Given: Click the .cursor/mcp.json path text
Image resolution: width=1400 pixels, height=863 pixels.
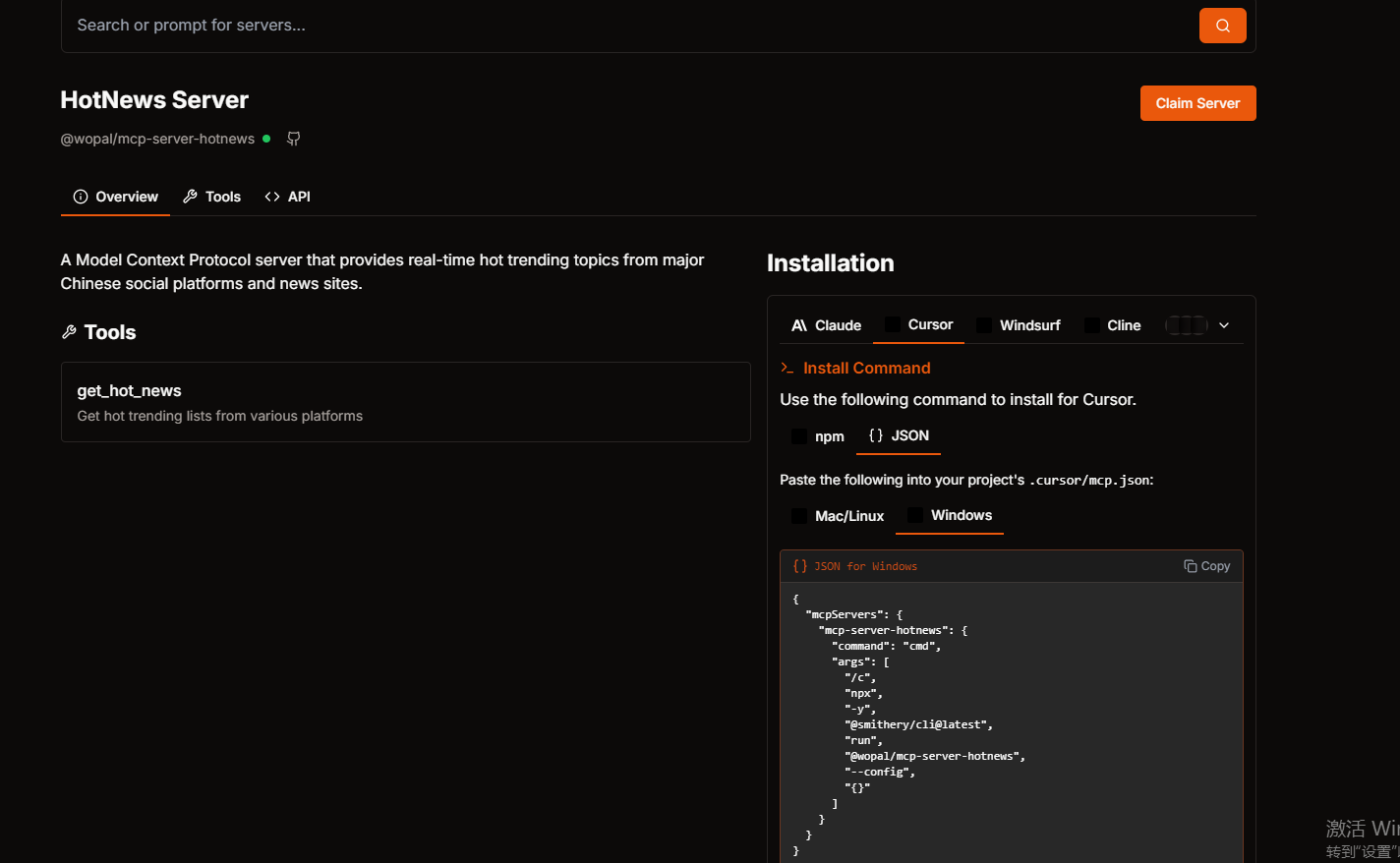Looking at the screenshot, I should [1089, 481].
